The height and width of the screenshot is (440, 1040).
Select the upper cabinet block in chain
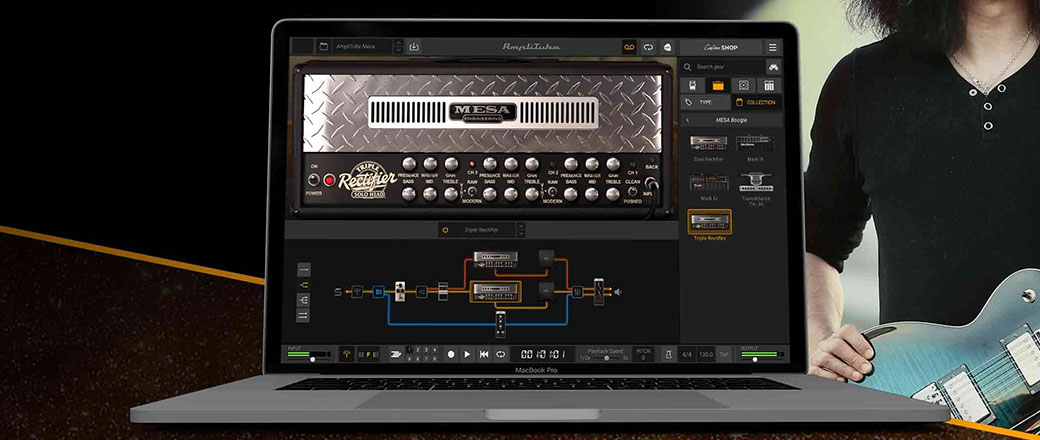click(x=547, y=257)
